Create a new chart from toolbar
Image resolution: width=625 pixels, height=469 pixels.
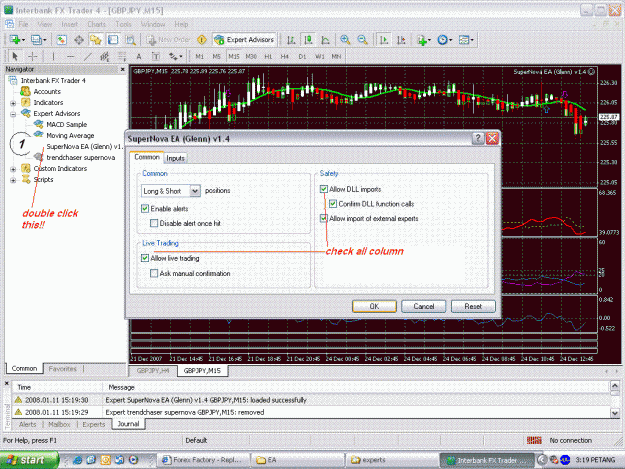coord(16,40)
